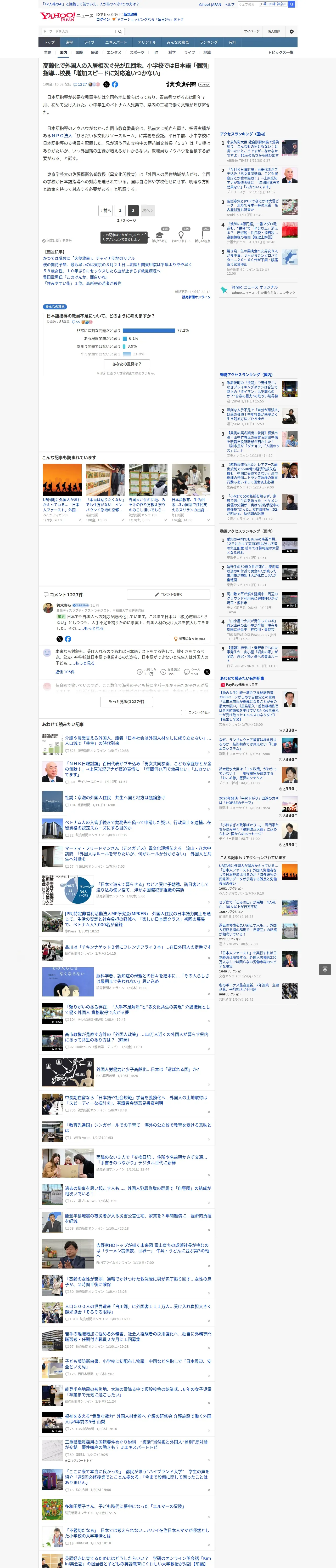Go to the previous page with 前へ
Image resolution: width=336 pixels, height=1568 pixels.
(105, 210)
